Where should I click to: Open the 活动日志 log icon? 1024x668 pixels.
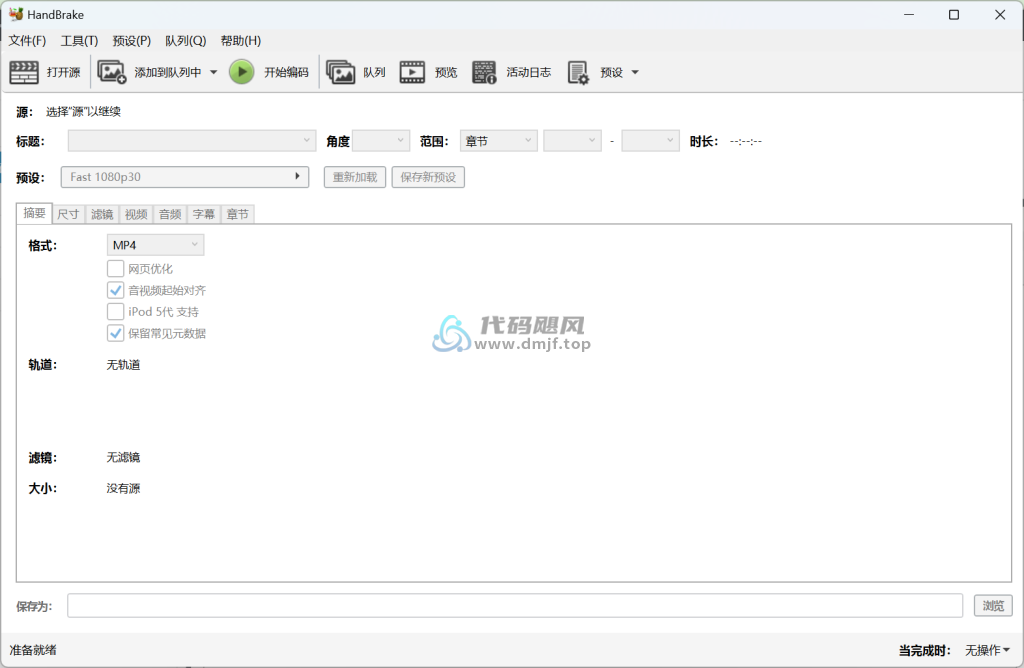pyautogui.click(x=484, y=72)
